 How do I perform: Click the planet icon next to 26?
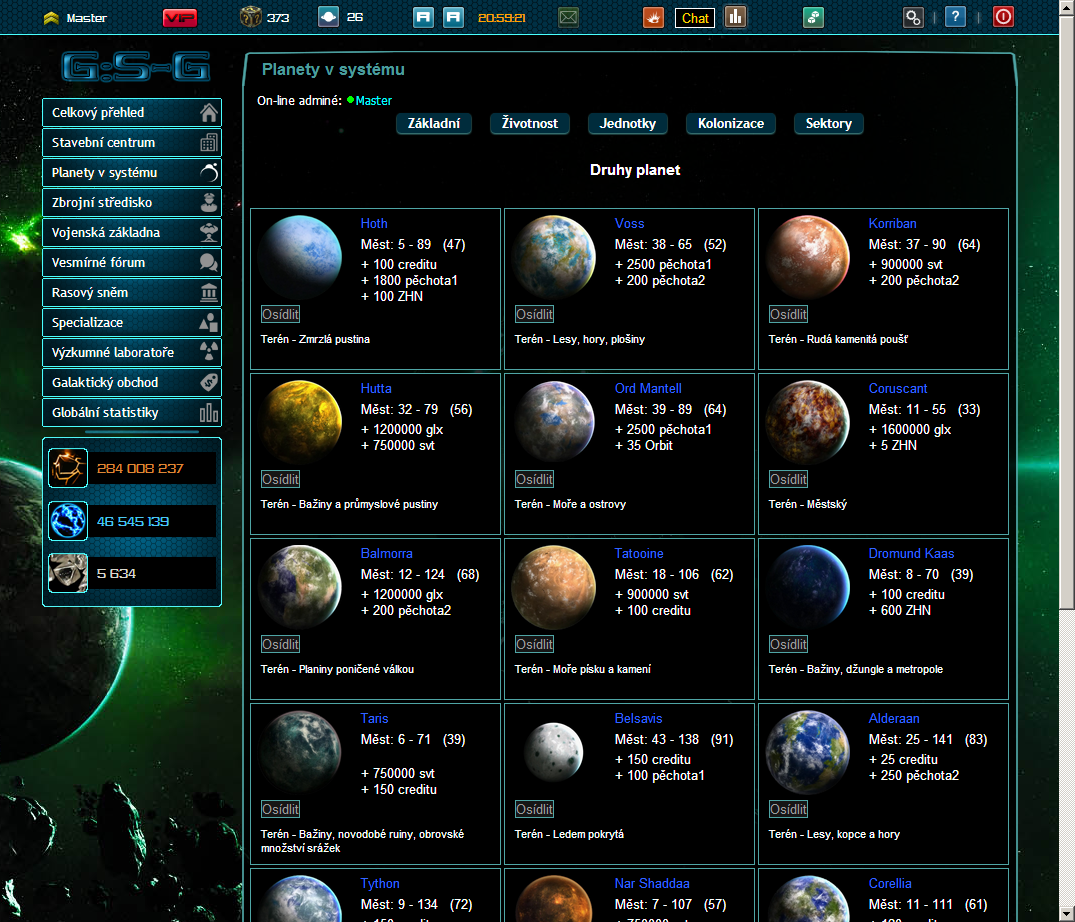pyautogui.click(x=328, y=17)
